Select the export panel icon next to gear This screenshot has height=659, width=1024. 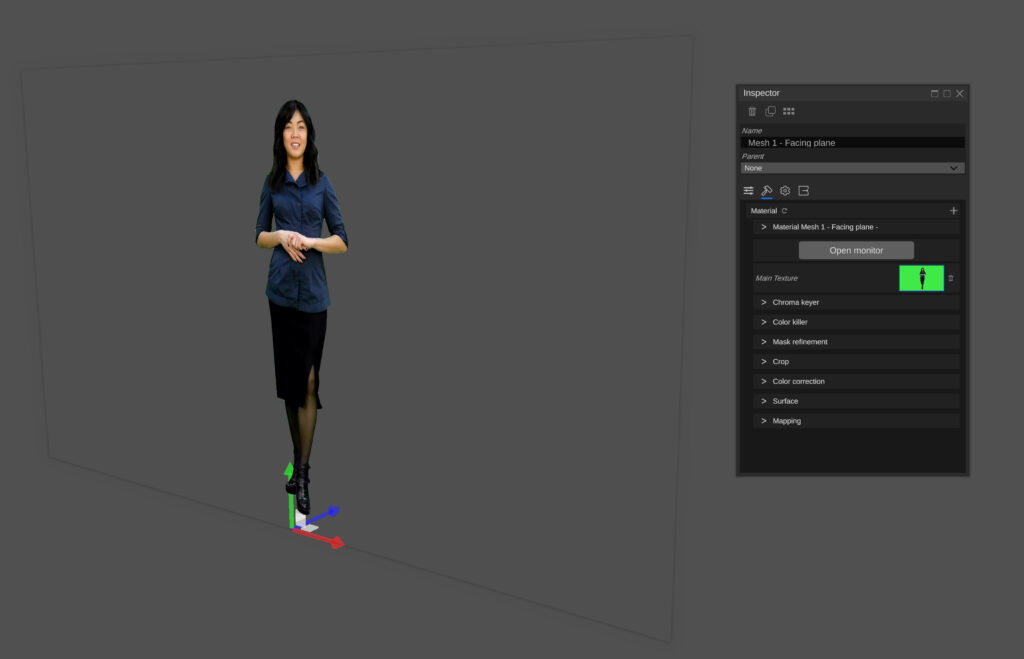[803, 190]
